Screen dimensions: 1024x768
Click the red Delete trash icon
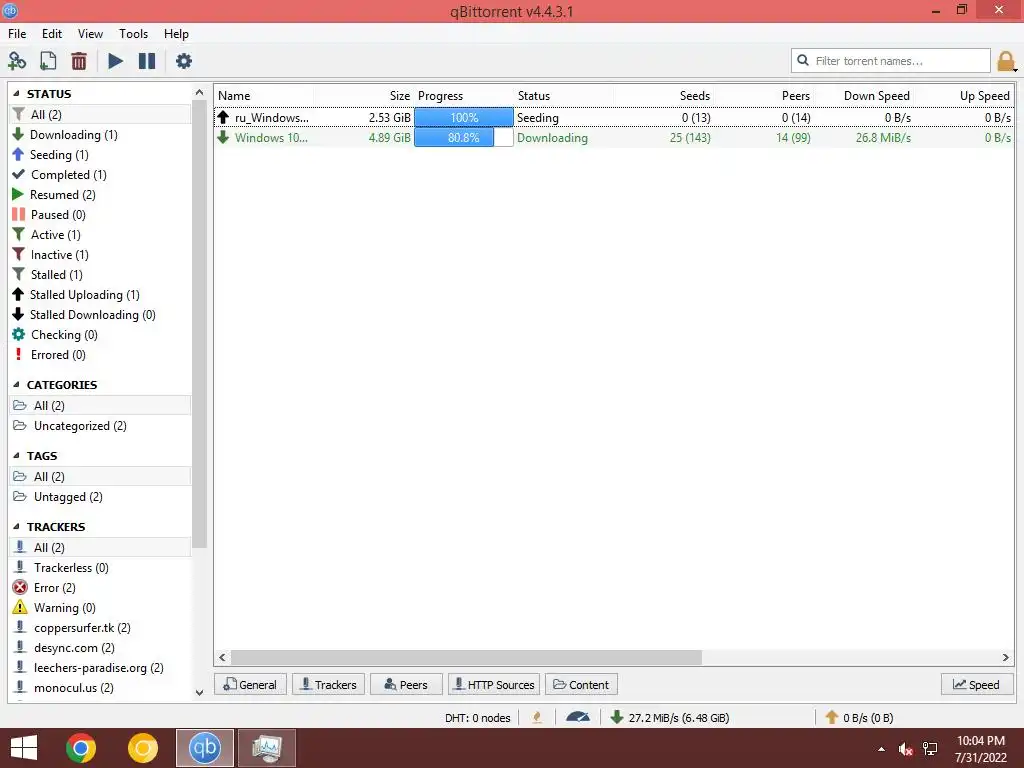pos(79,61)
